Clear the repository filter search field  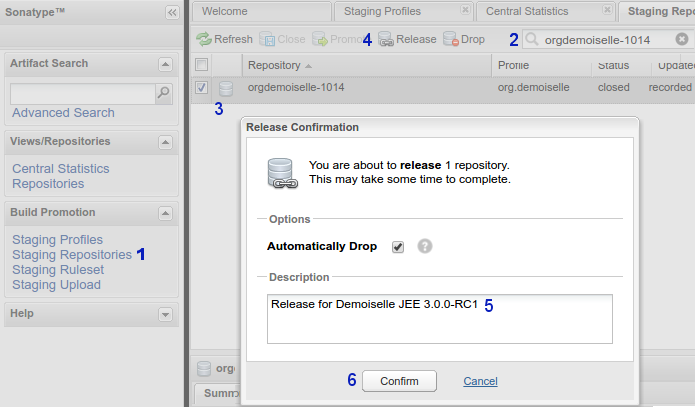click(x=682, y=40)
